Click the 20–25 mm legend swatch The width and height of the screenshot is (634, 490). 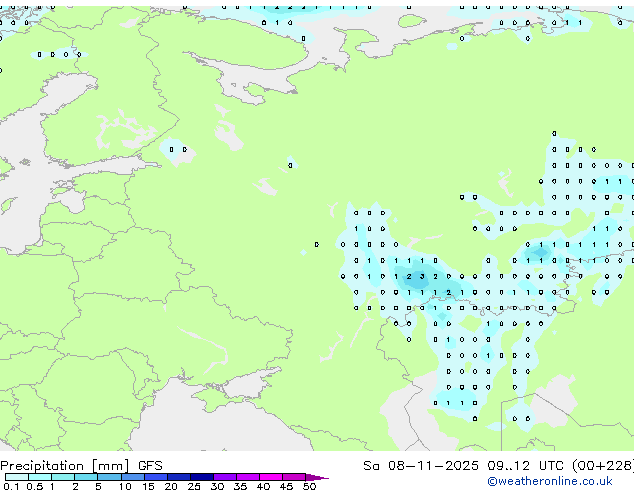point(178,477)
